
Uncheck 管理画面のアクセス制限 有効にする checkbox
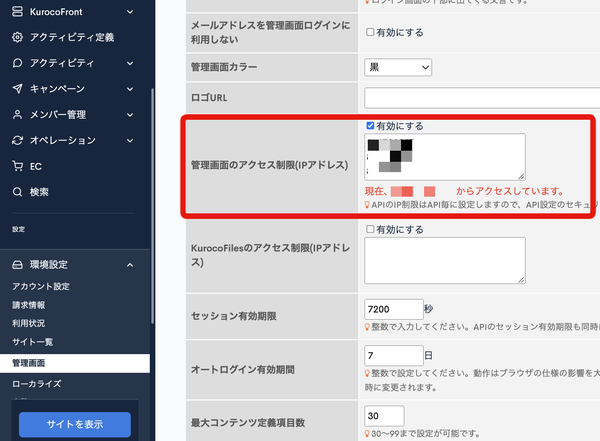click(370, 126)
